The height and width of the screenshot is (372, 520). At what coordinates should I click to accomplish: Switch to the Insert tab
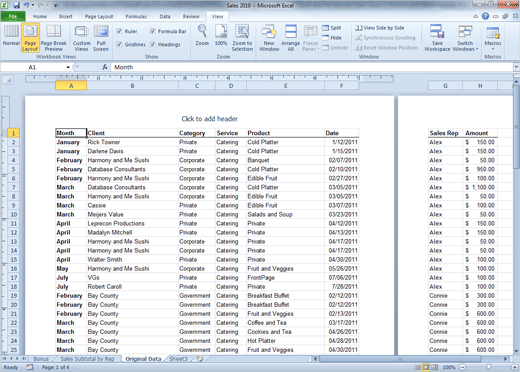(x=65, y=16)
